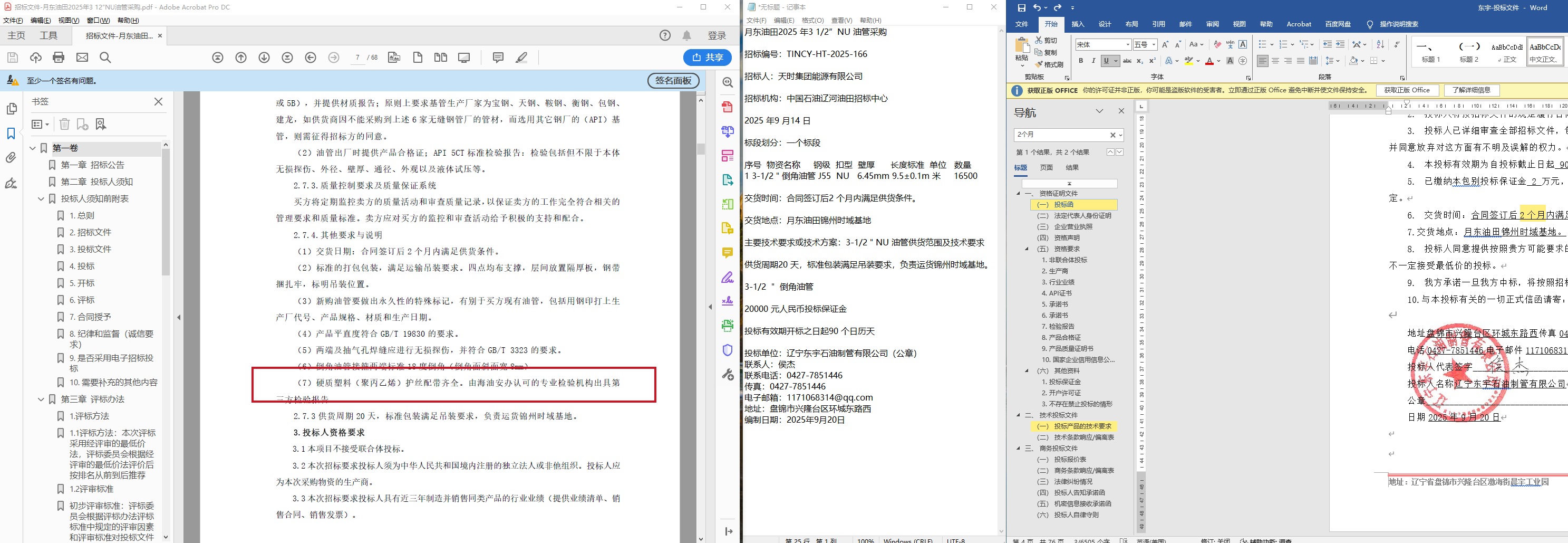Toggle left paragraph alignment in Word
1568x543 pixels.
[1262, 61]
